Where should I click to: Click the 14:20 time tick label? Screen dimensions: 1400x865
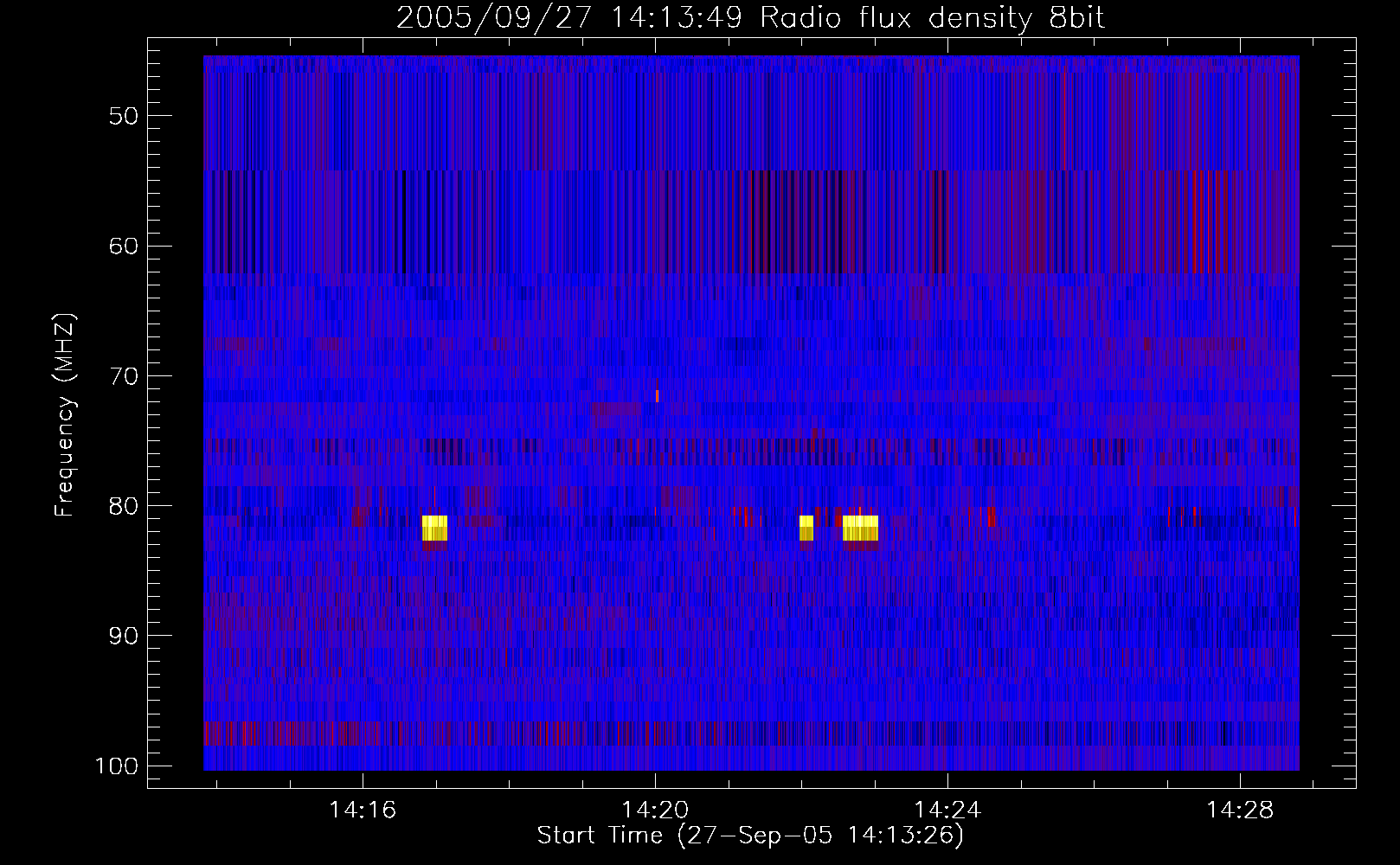655,810
